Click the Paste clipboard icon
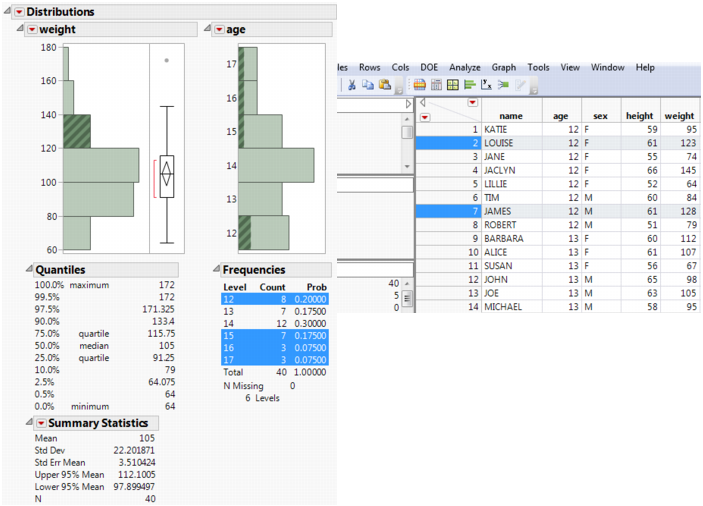This screenshot has width=703, height=506. 385,85
